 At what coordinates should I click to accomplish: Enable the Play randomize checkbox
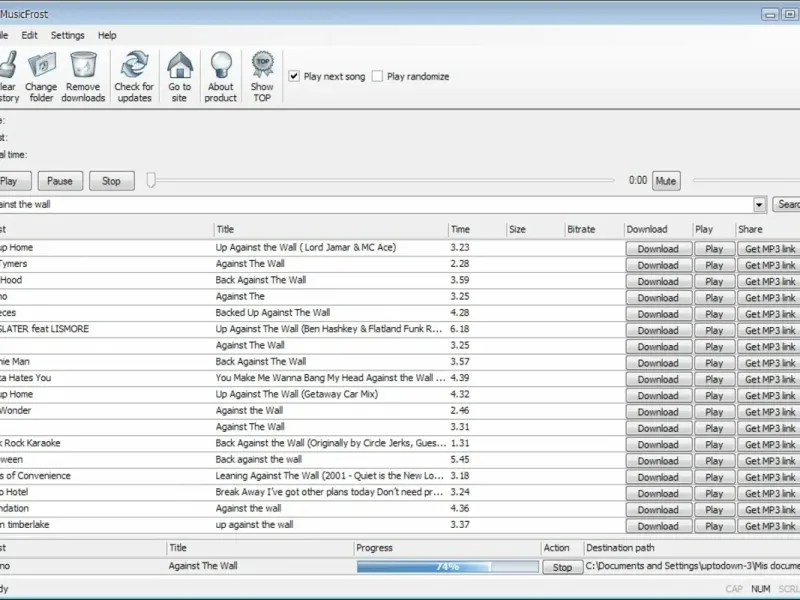[377, 76]
